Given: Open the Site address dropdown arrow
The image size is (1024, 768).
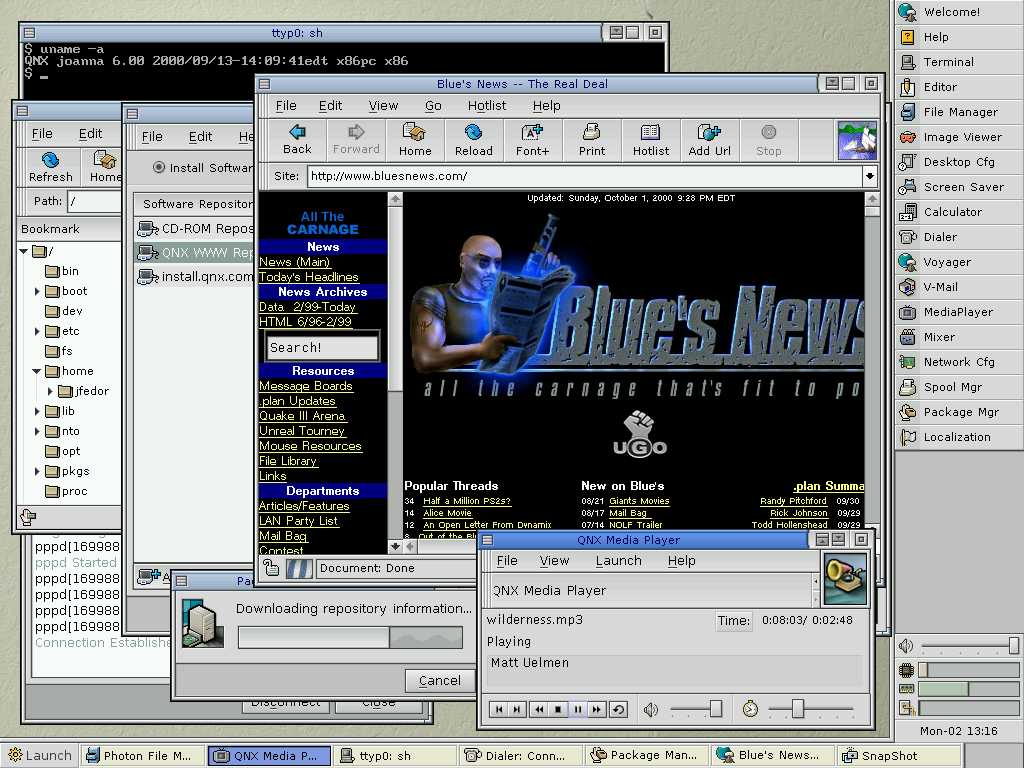Looking at the screenshot, I should click(869, 176).
